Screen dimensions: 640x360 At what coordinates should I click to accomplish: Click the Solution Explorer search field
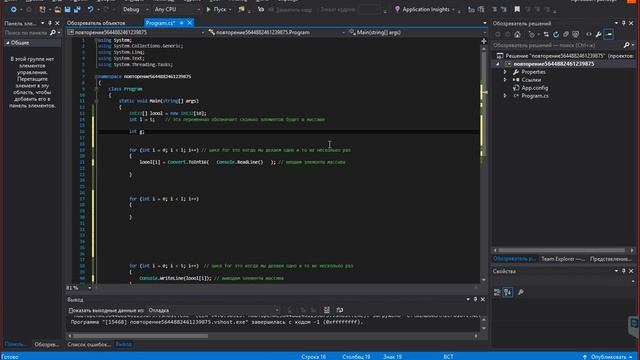557,45
